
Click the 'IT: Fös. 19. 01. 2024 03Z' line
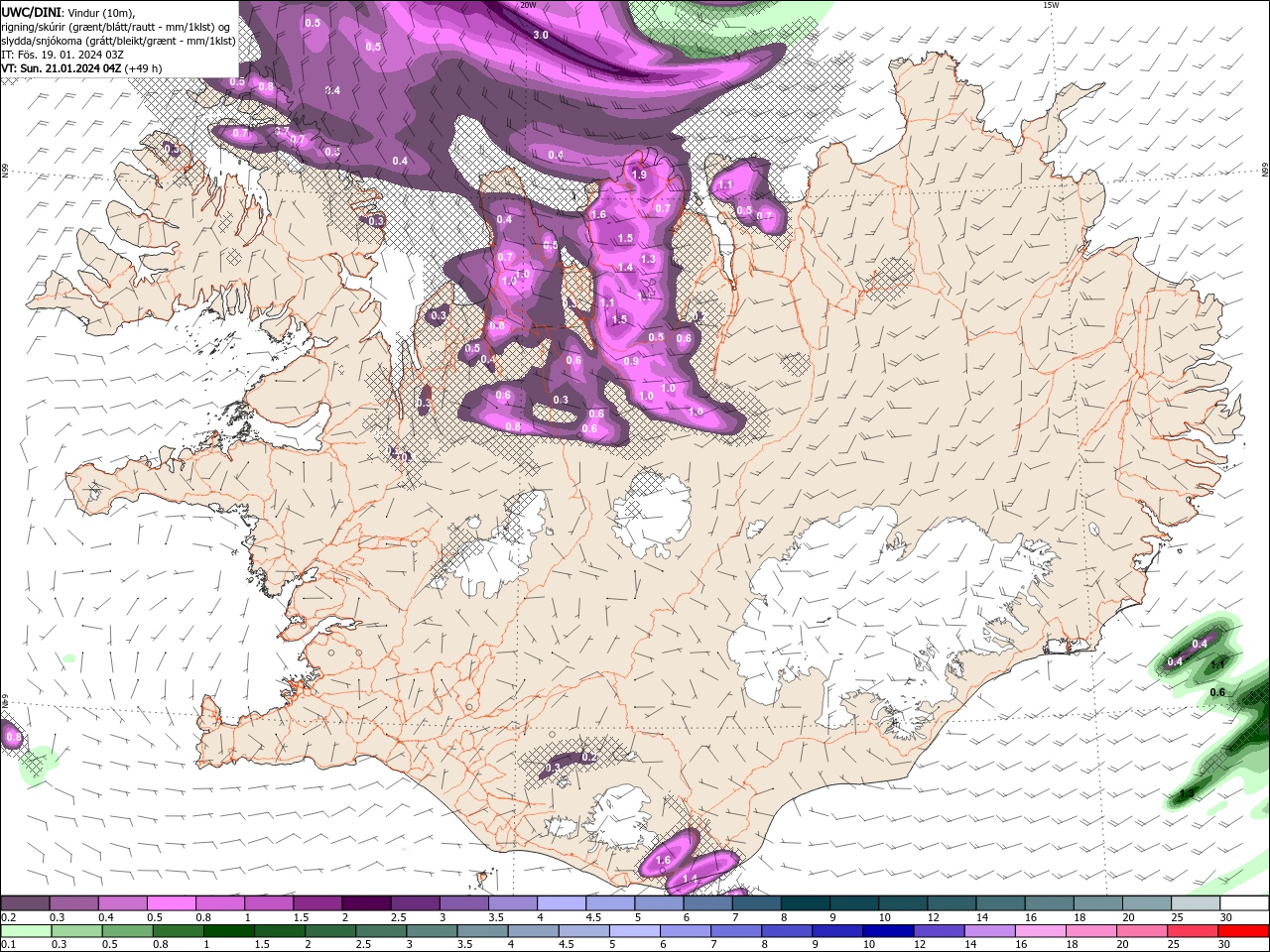pyautogui.click(x=63, y=55)
